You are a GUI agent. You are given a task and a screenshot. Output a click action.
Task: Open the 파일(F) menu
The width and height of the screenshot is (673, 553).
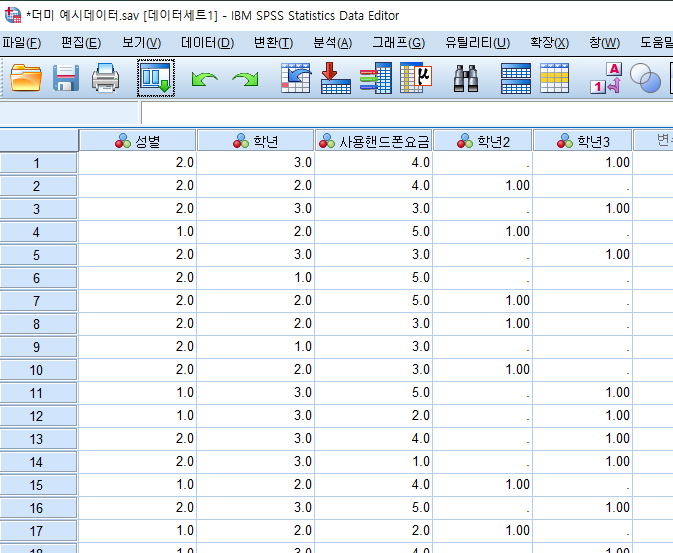[x=21, y=43]
